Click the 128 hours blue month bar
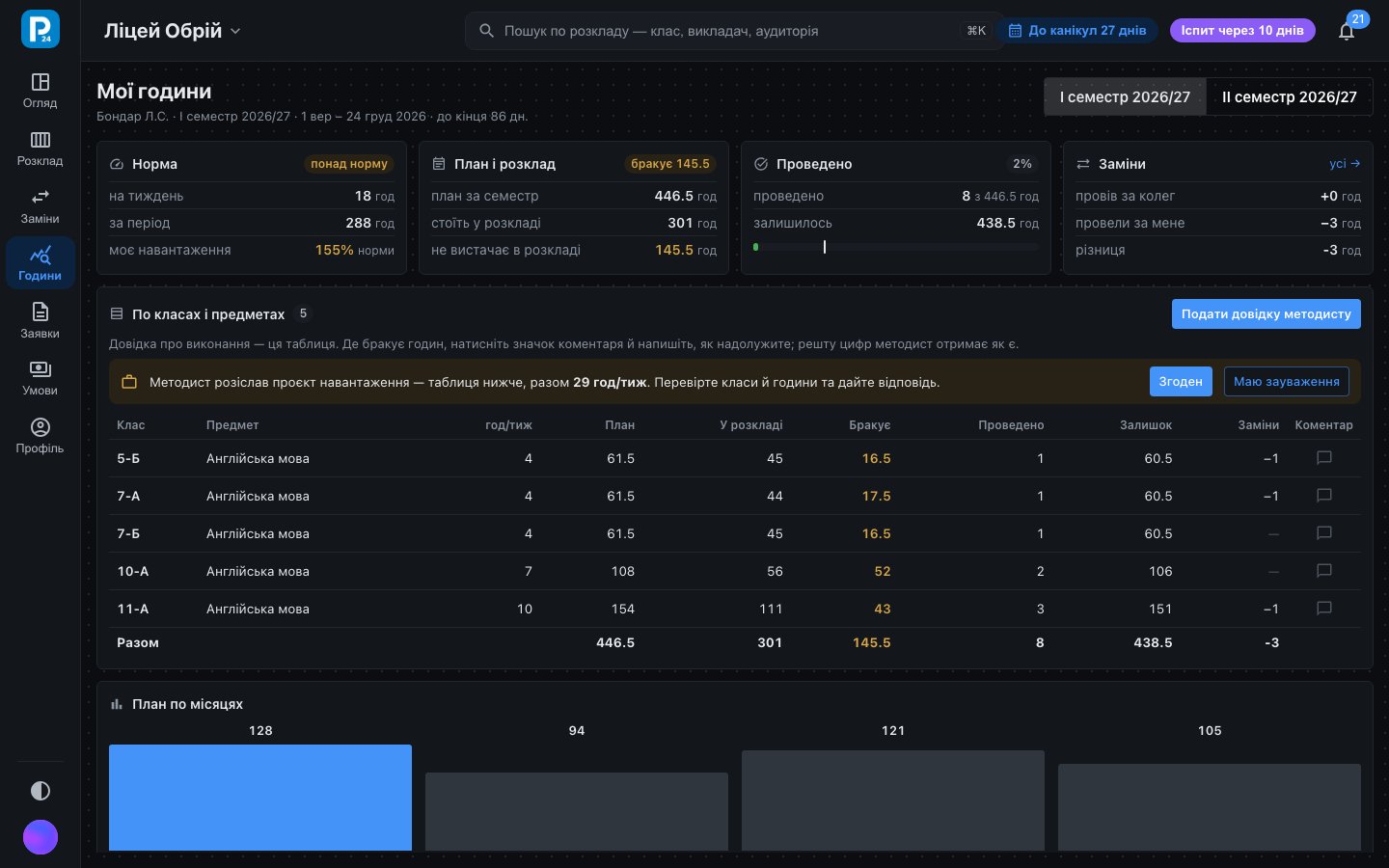1389x868 pixels. pos(260,798)
